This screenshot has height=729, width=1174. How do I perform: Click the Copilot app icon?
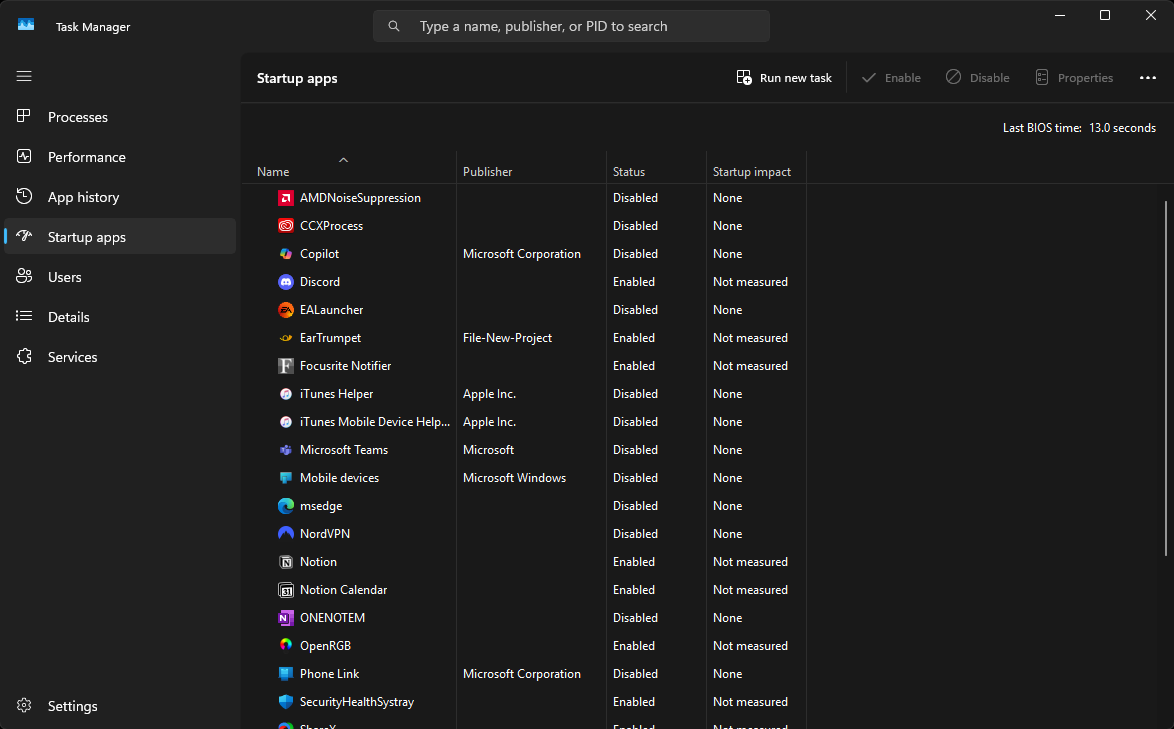(285, 254)
